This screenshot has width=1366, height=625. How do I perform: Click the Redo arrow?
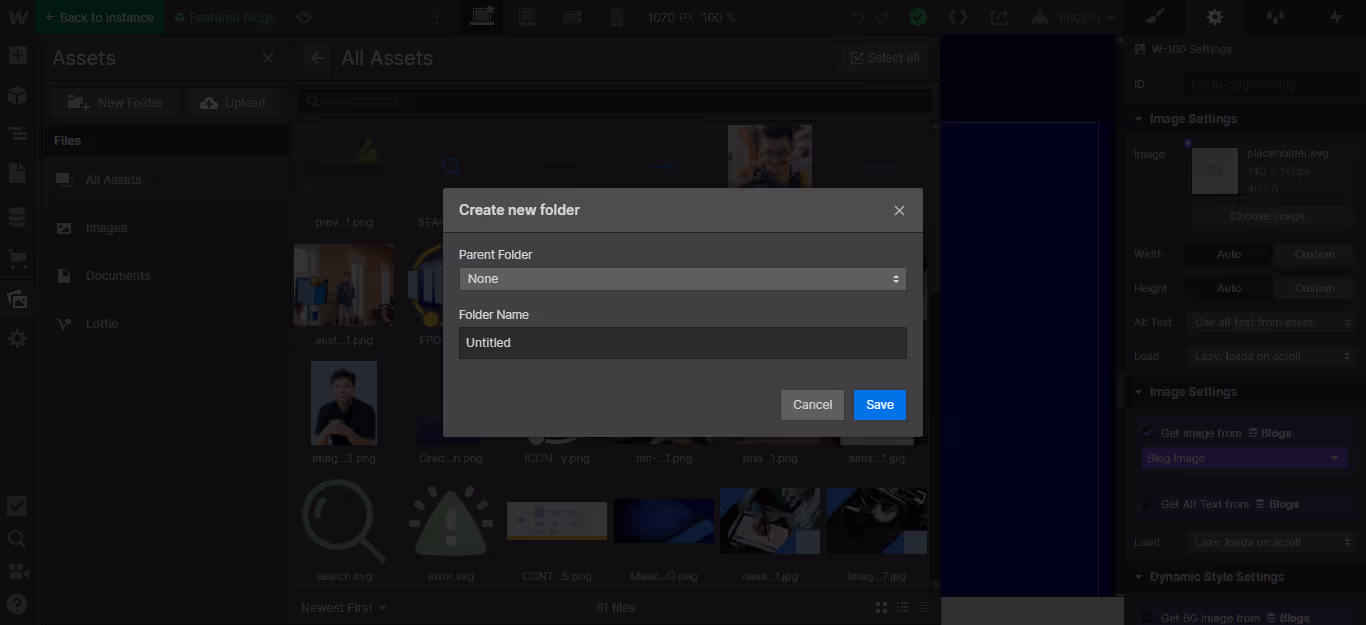[882, 17]
